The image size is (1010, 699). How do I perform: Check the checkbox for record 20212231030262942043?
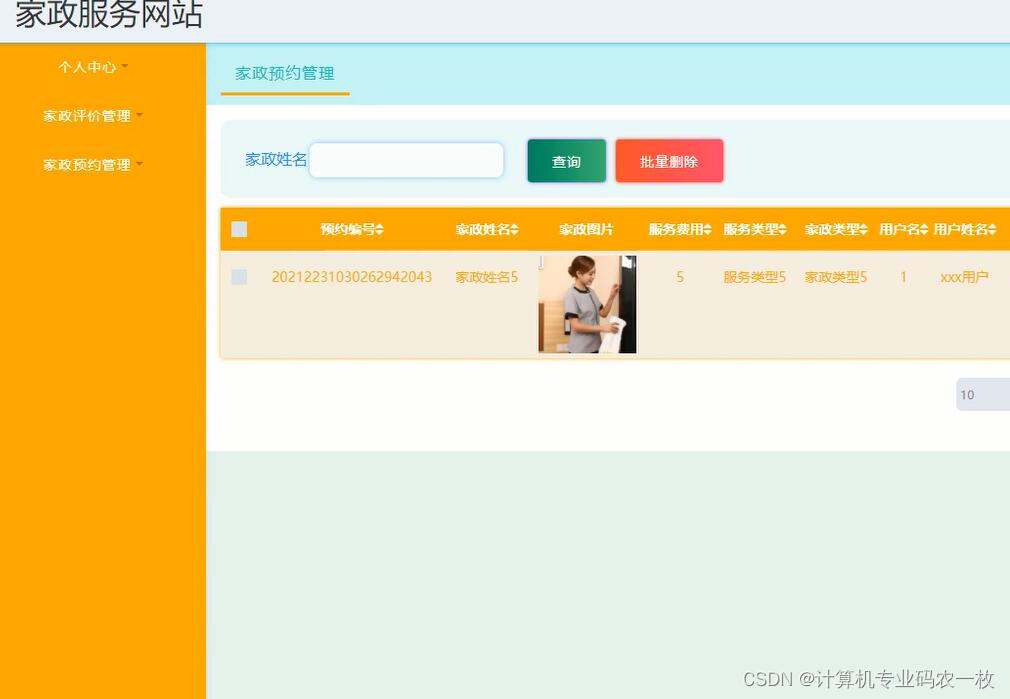[239, 277]
